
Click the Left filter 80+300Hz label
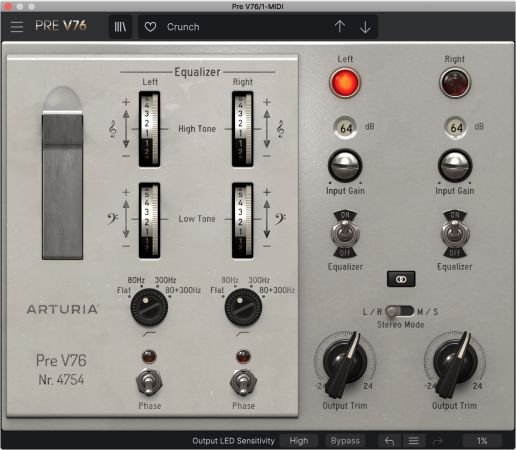[183, 290]
